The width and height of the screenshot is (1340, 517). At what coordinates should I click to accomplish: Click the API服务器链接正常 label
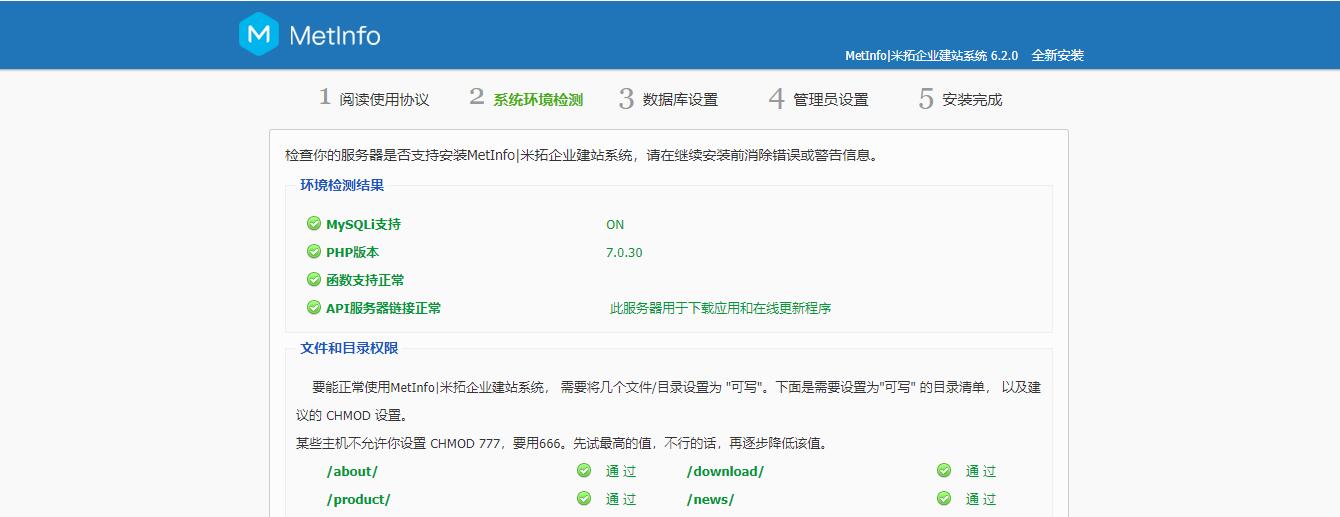(x=383, y=308)
